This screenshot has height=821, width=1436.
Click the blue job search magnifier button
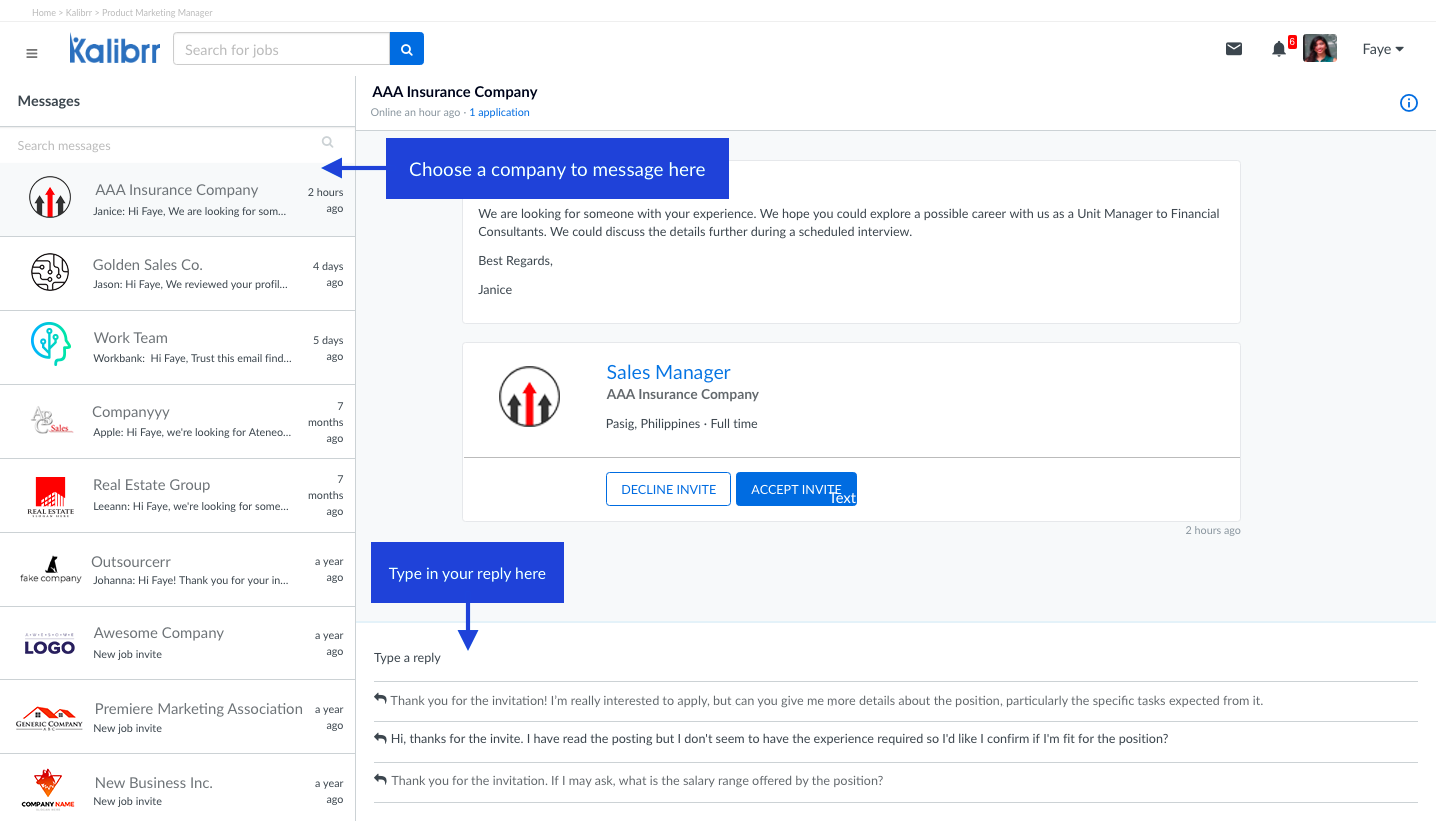(x=406, y=49)
